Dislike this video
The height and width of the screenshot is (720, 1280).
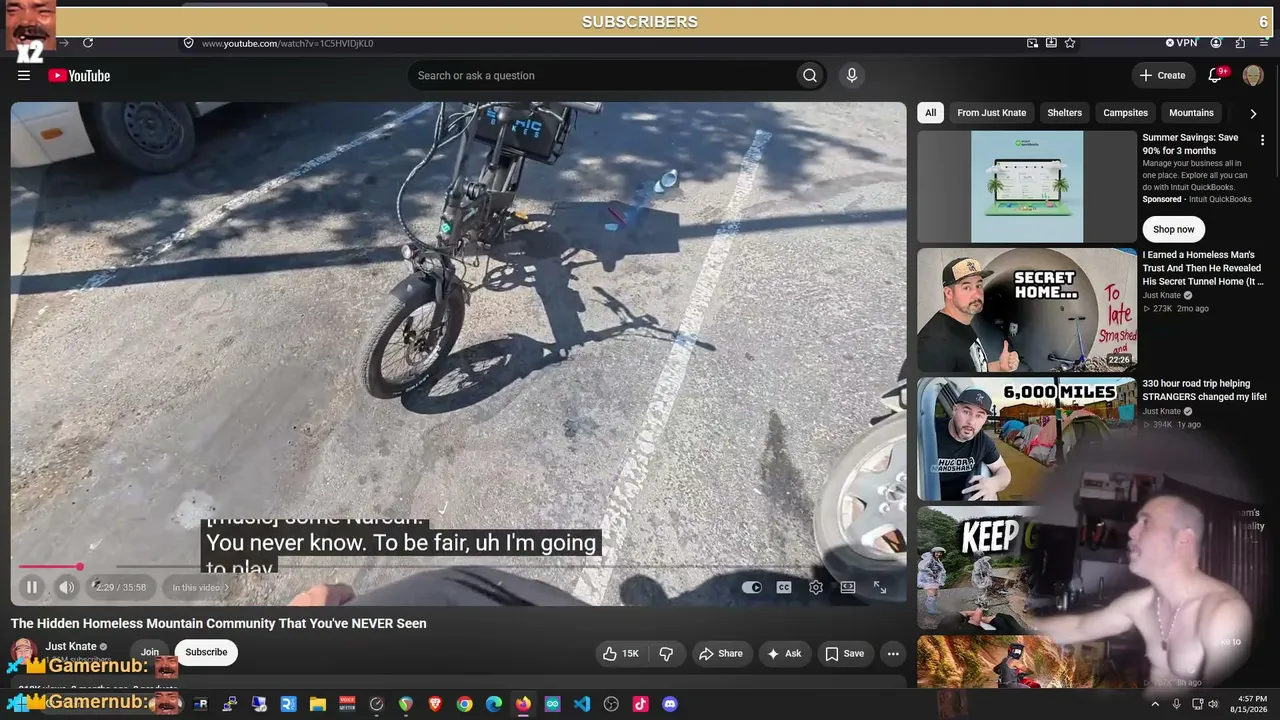666,654
